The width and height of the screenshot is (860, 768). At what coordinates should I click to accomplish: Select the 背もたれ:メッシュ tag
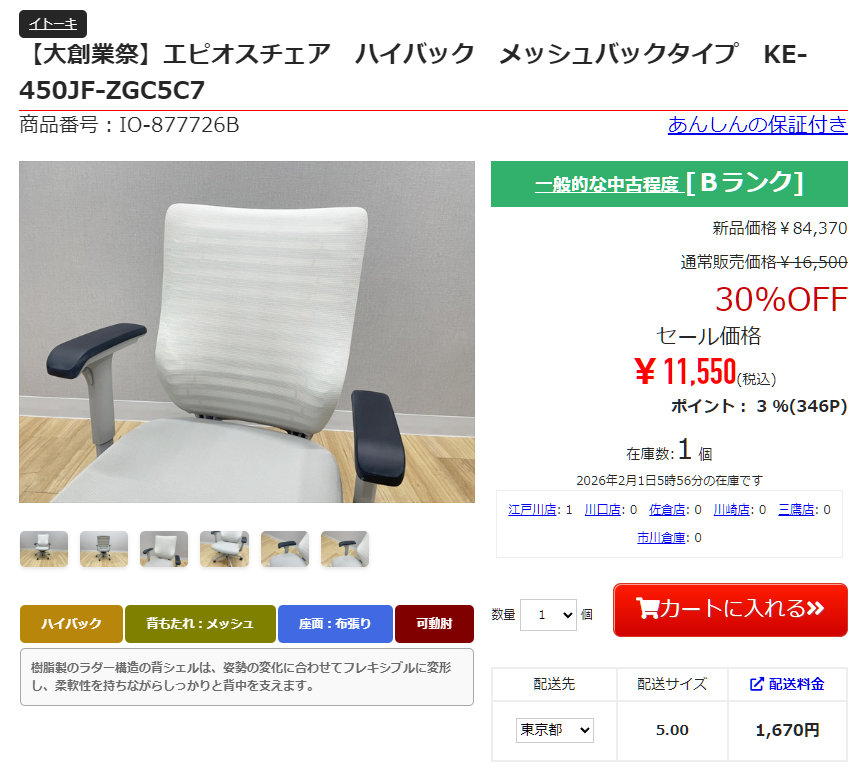click(x=200, y=624)
